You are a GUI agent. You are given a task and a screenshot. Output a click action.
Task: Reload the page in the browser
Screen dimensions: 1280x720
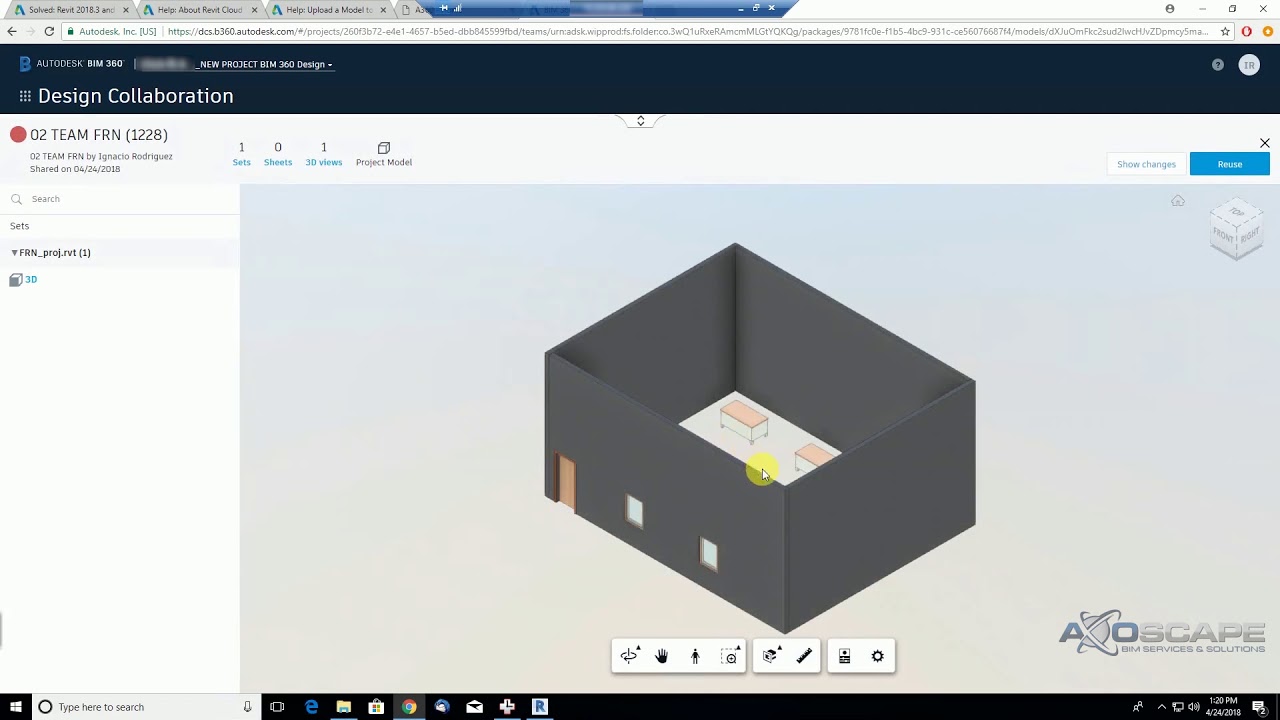[x=49, y=32]
